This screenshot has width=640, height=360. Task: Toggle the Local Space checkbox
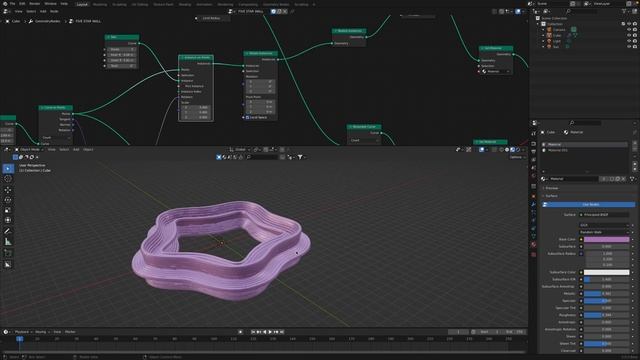tap(247, 117)
